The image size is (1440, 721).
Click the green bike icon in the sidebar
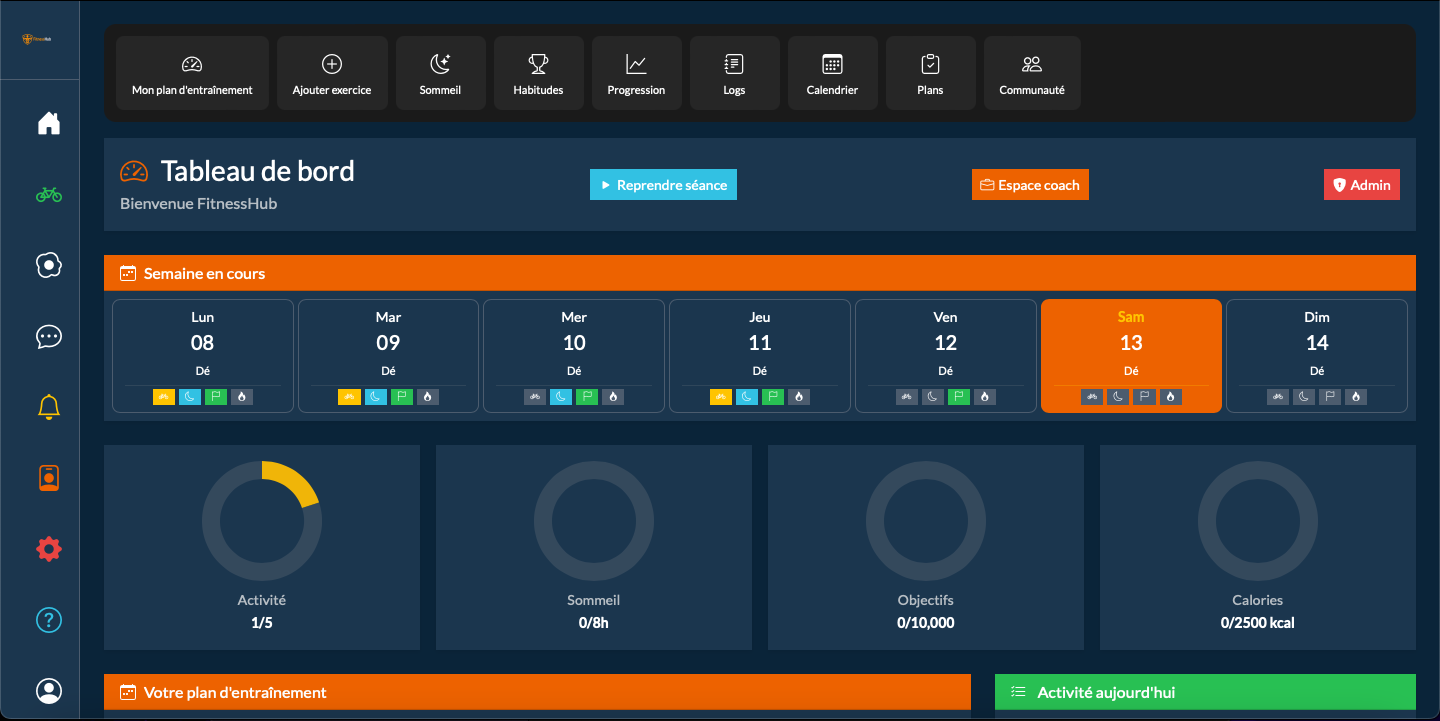coord(48,194)
